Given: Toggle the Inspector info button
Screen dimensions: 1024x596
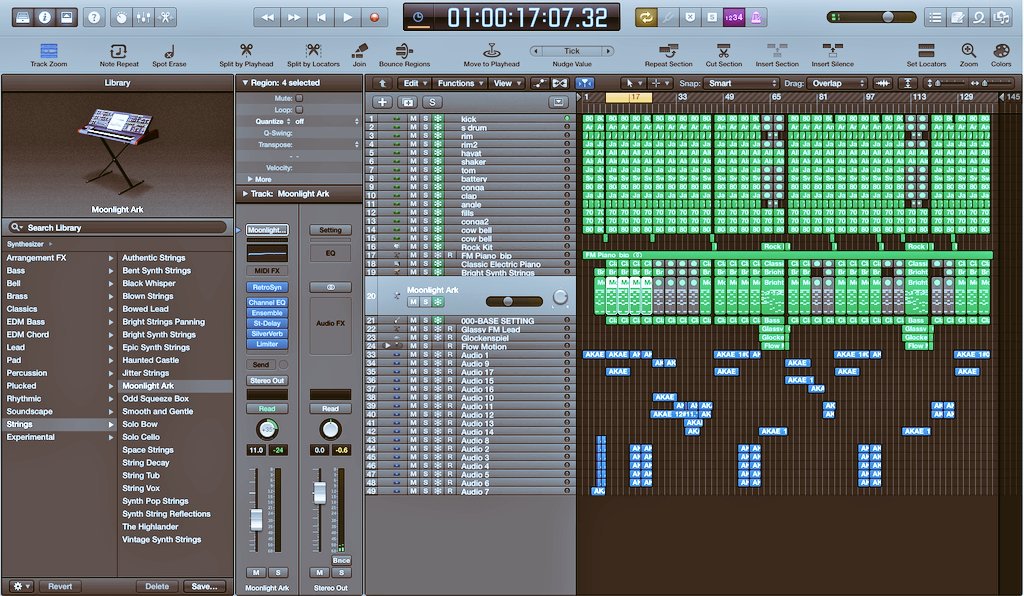Looking at the screenshot, I should pos(45,18).
